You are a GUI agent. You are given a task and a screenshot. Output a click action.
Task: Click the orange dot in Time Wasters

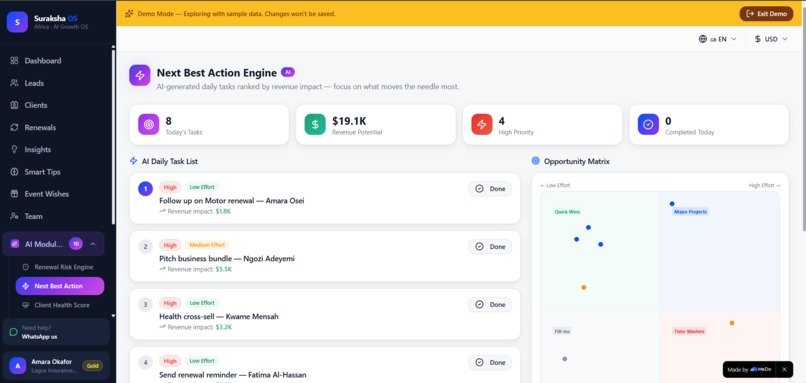point(732,323)
